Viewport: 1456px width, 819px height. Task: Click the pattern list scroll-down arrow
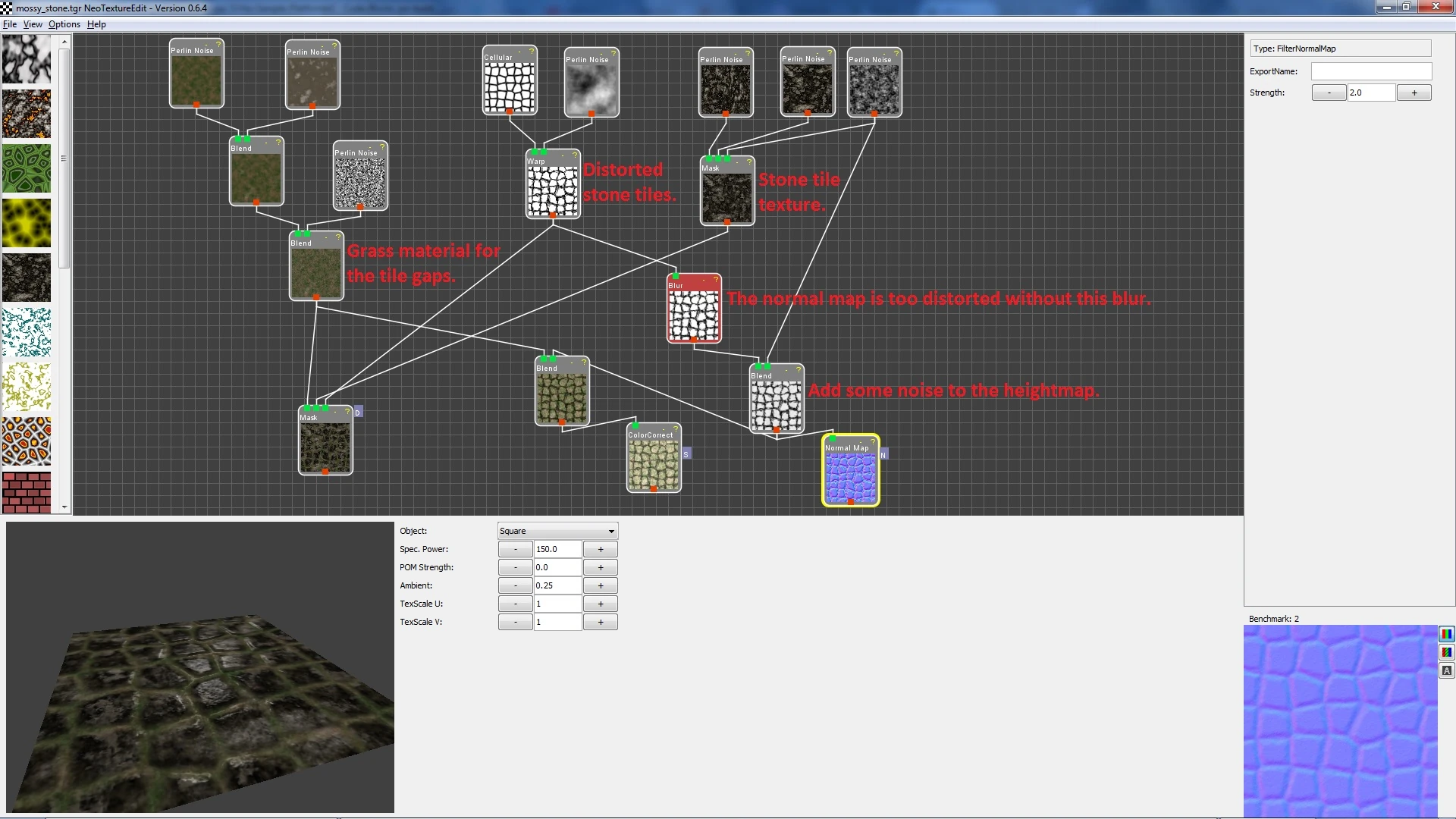pyautogui.click(x=64, y=507)
